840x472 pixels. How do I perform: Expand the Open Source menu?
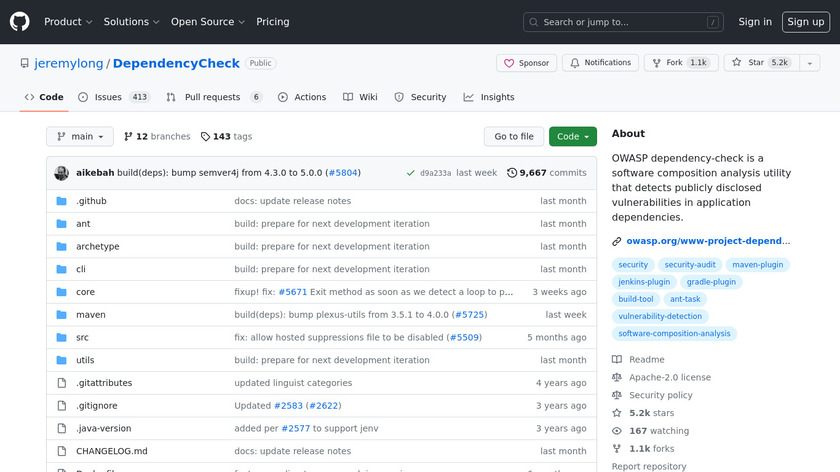[208, 22]
